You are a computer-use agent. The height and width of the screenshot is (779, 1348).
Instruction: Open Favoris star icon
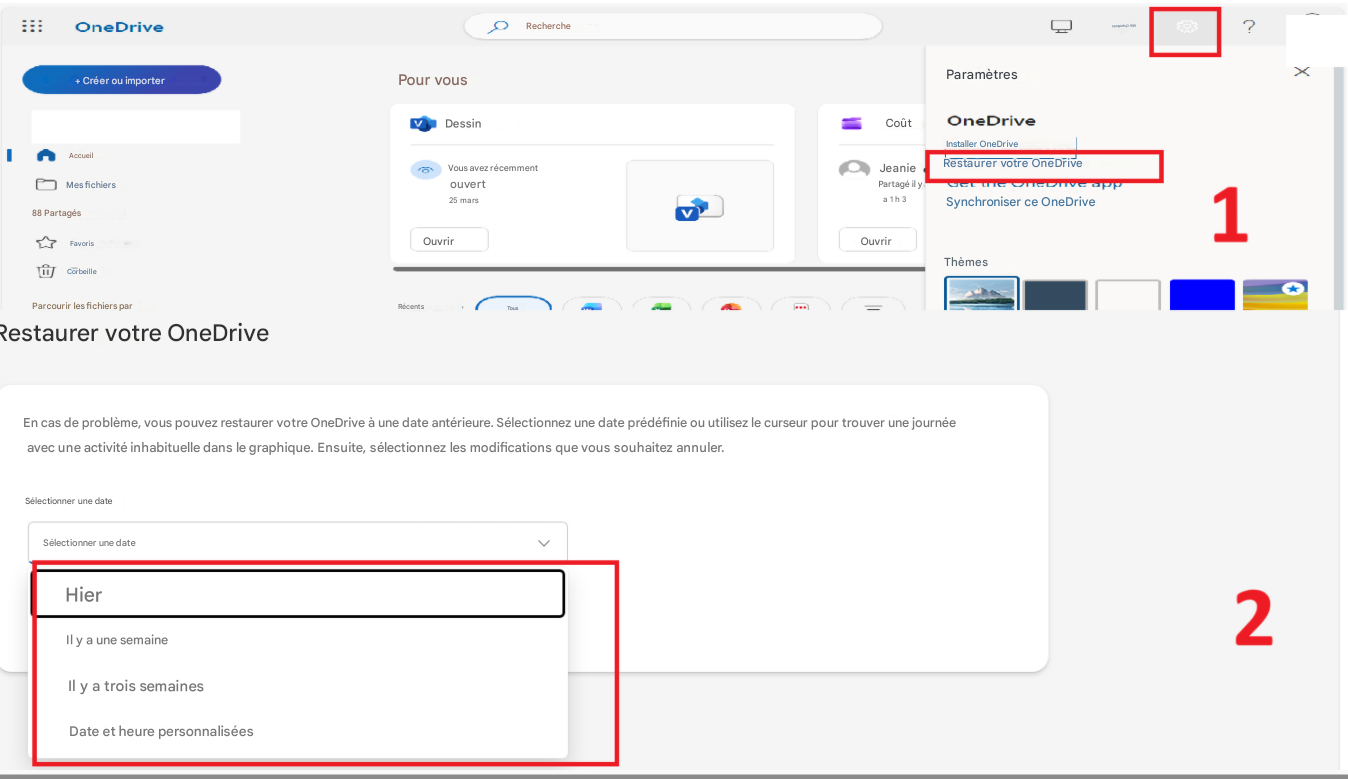pyautogui.click(x=46, y=243)
